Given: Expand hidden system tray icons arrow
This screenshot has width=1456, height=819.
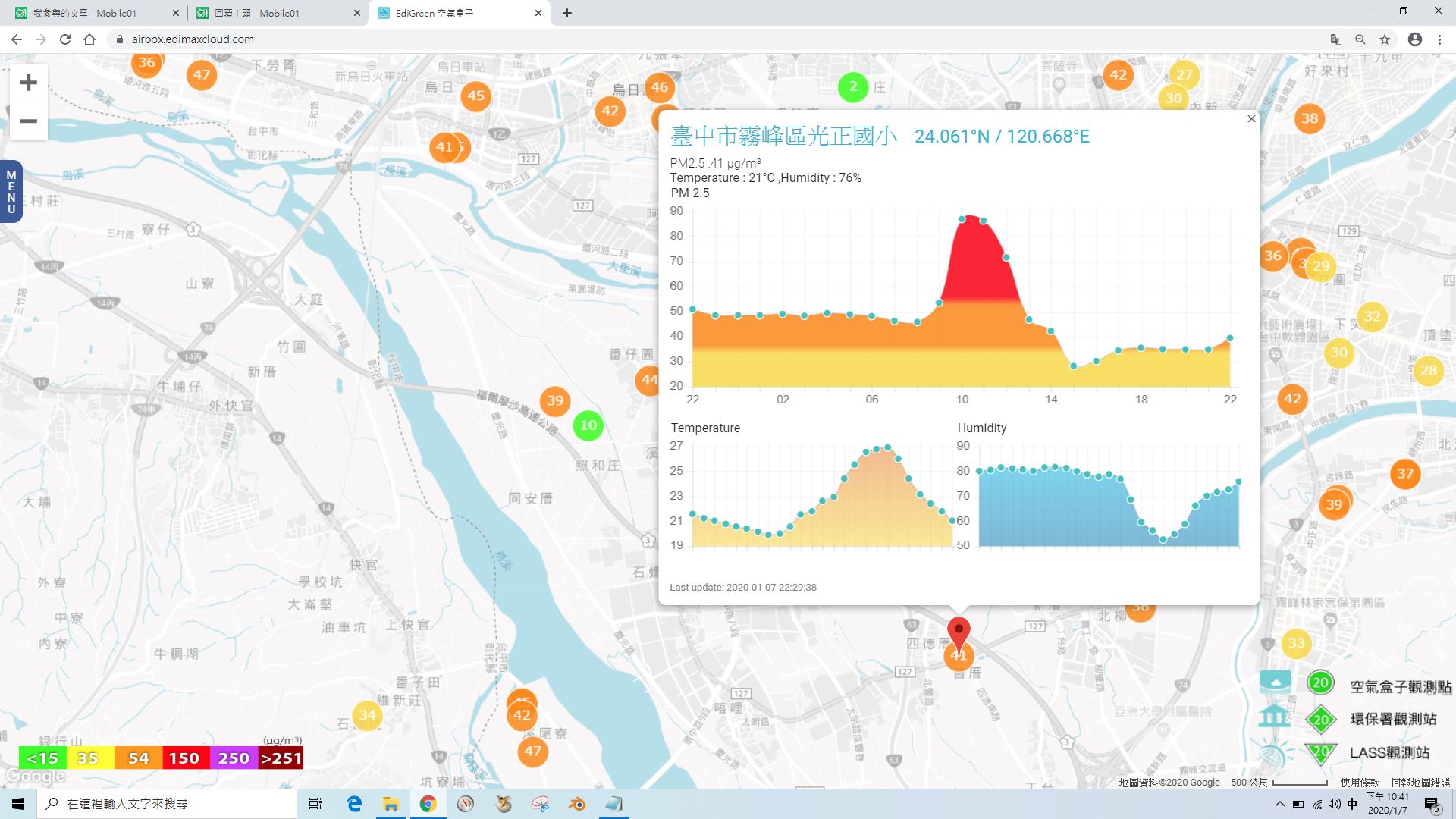Looking at the screenshot, I should pos(1280,804).
